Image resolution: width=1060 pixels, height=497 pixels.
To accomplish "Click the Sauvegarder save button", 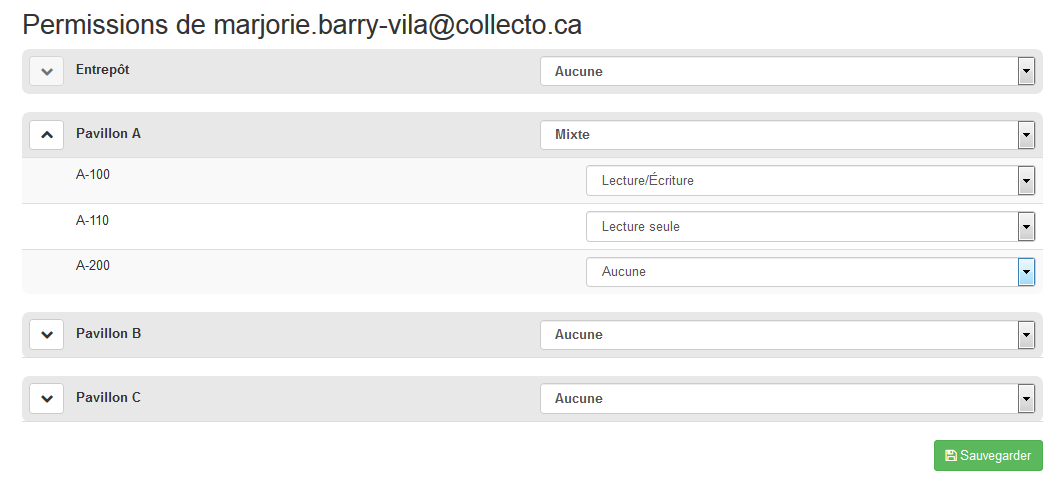I will (x=988, y=455).
